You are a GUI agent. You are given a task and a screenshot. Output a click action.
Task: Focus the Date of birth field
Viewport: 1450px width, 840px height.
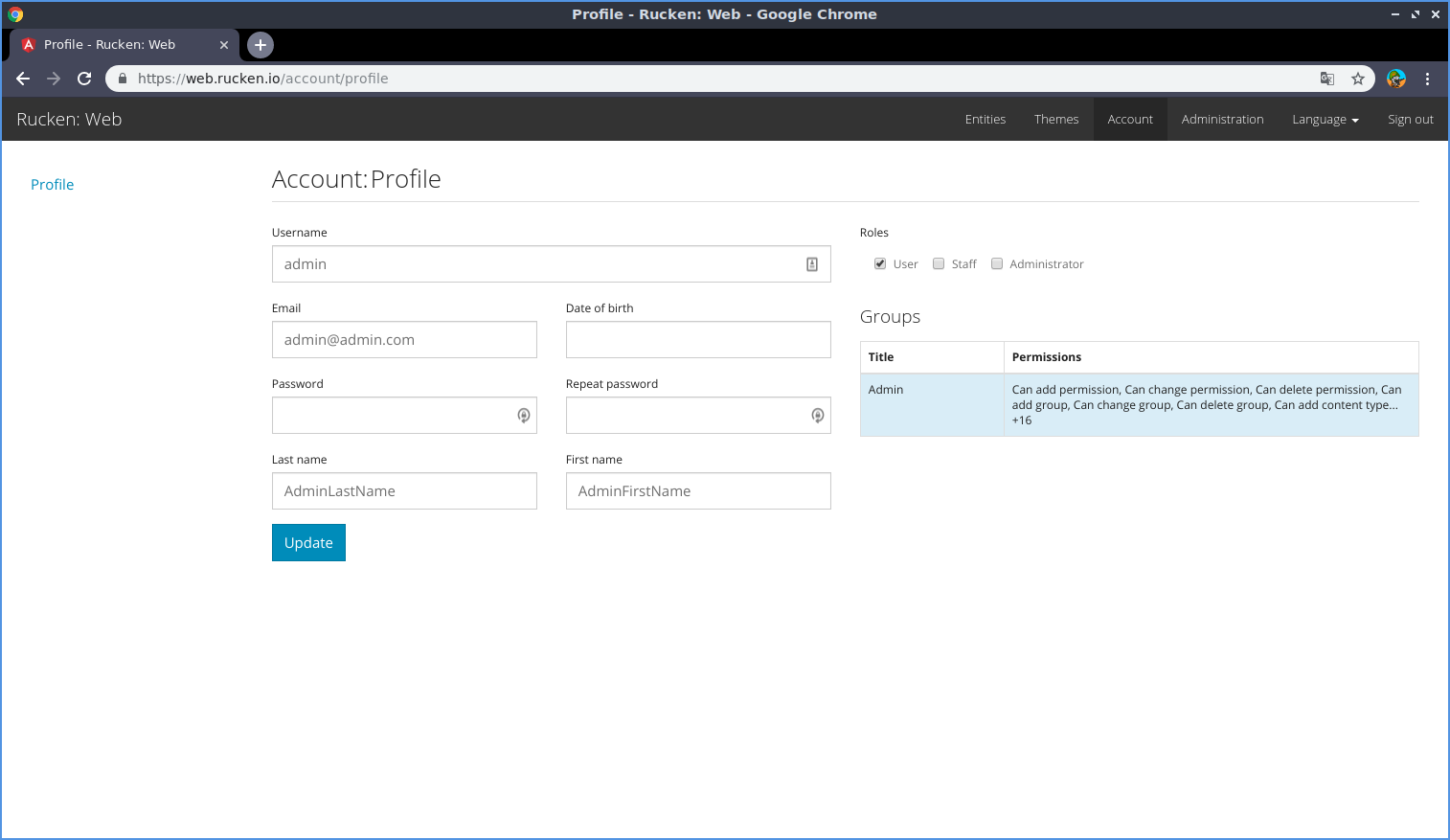pyautogui.click(x=698, y=340)
